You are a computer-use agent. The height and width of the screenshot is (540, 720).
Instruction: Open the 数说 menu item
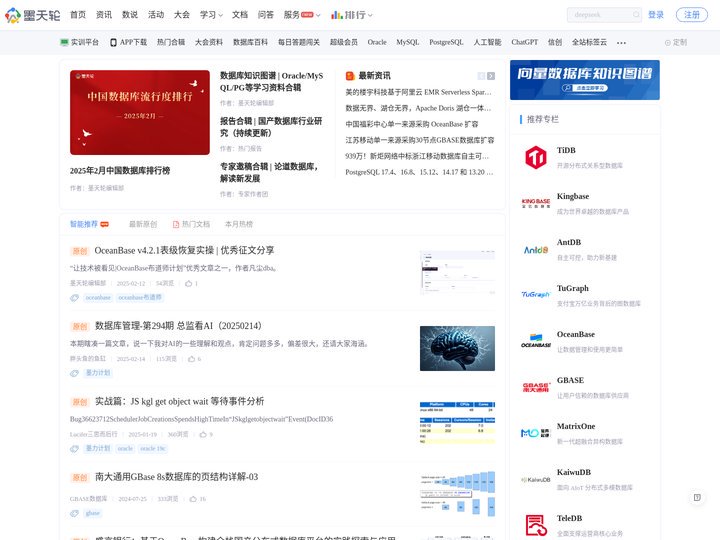pos(130,15)
